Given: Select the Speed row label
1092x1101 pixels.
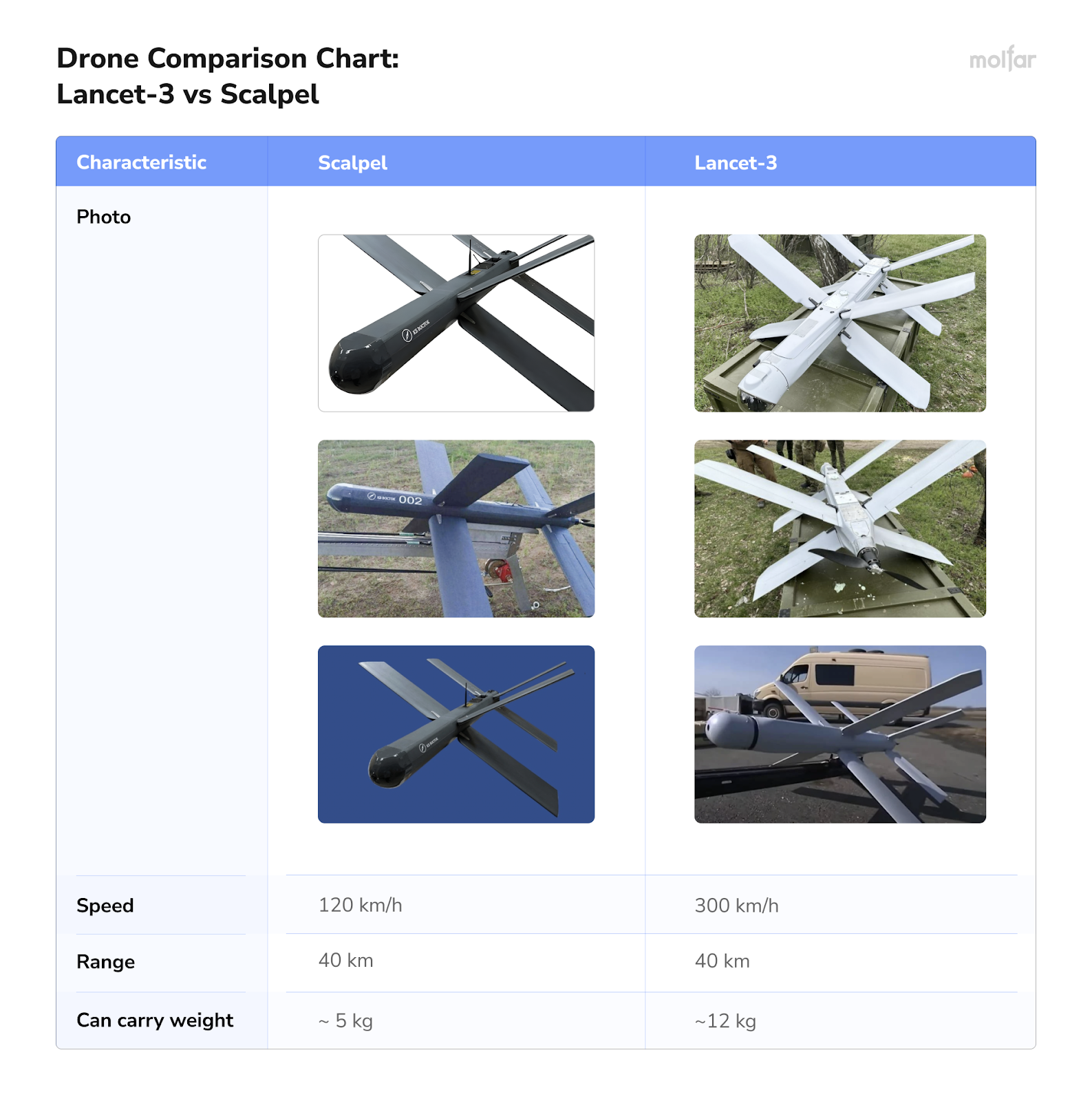Looking at the screenshot, I should click(105, 906).
